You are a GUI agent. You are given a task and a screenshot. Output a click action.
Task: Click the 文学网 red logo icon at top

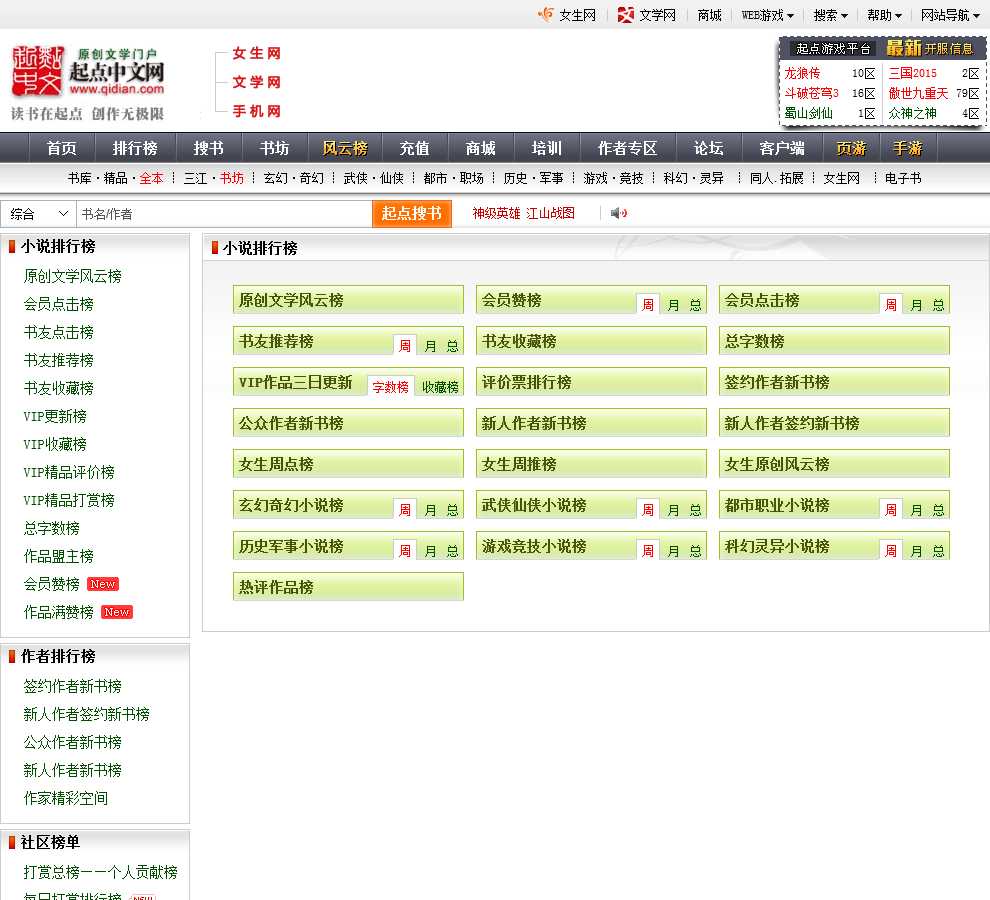tap(625, 15)
